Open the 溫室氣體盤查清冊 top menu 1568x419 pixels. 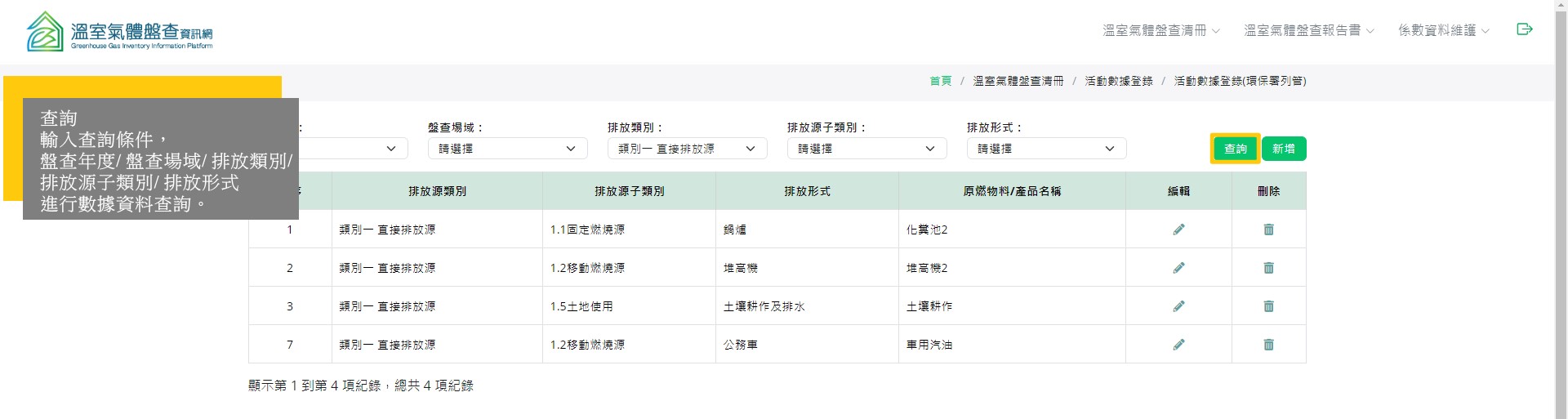coord(1160,31)
